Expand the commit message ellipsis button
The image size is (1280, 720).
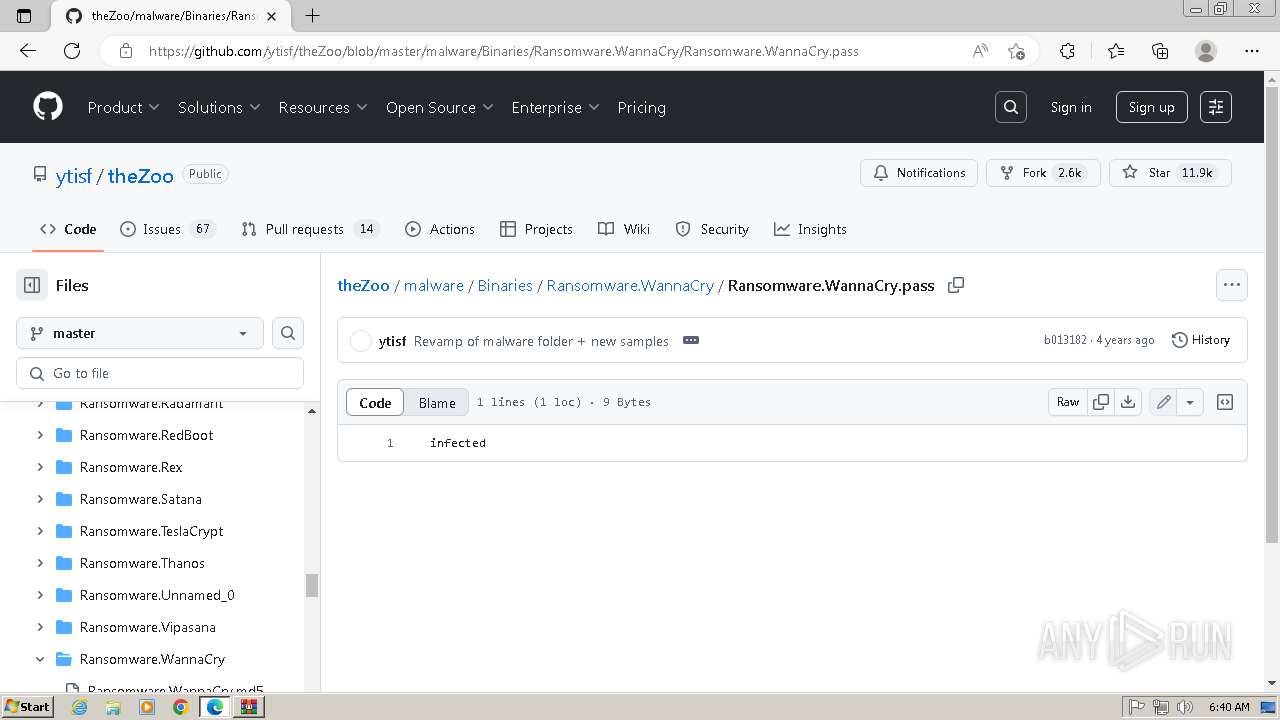point(691,340)
